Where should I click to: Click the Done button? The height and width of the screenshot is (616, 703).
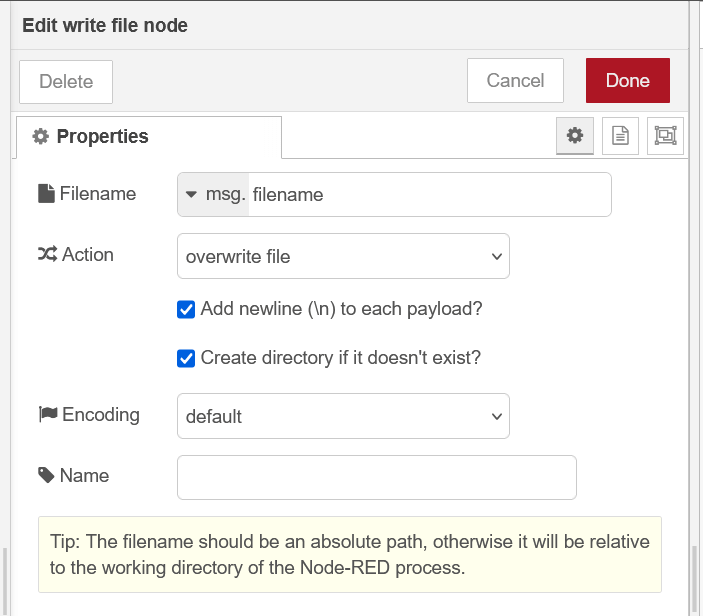[628, 80]
